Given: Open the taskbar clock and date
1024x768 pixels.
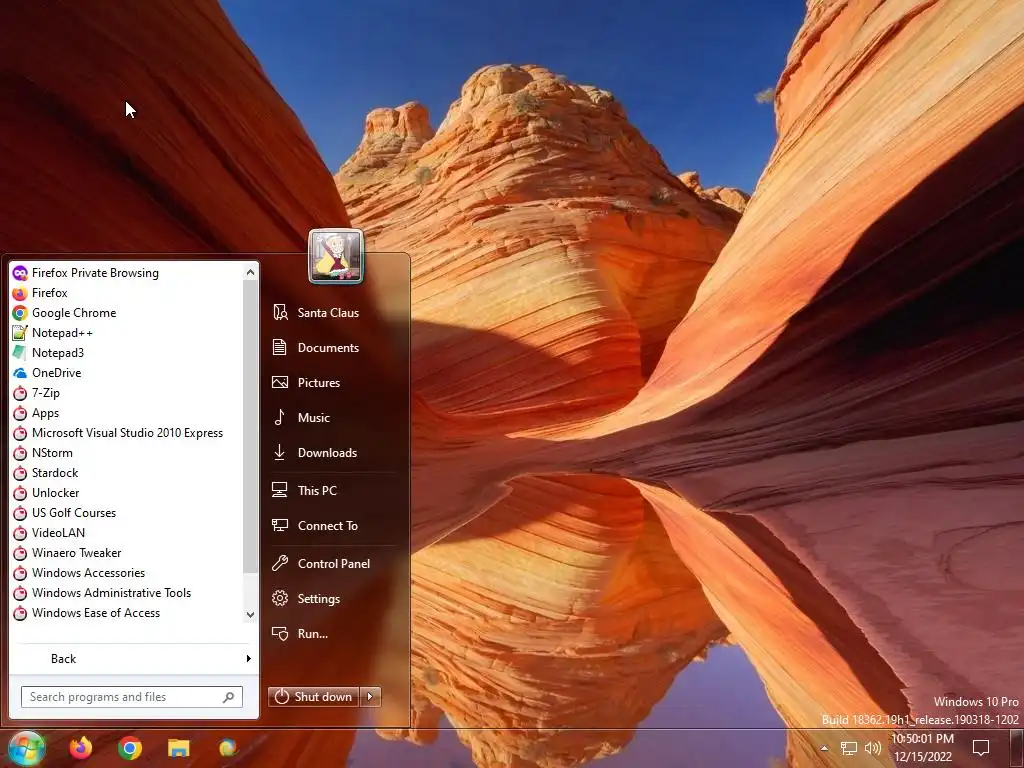Looking at the screenshot, I should point(923,748).
